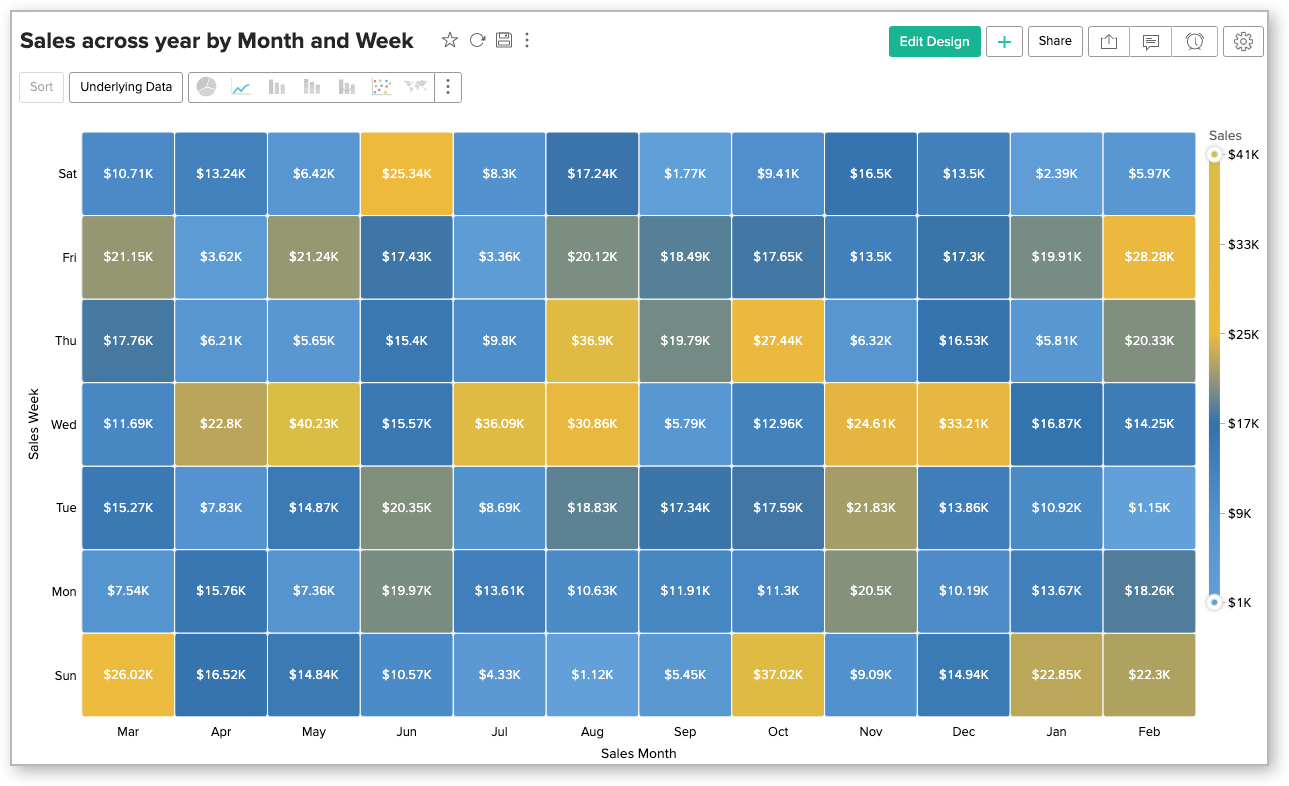The width and height of the screenshot is (1289, 786).
Task: Open the comments panel icon
Action: point(1150,41)
